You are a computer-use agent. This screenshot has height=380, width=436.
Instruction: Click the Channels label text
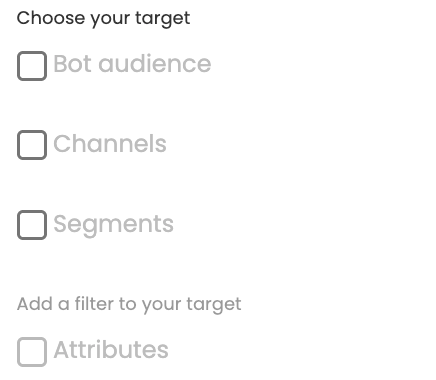110,144
